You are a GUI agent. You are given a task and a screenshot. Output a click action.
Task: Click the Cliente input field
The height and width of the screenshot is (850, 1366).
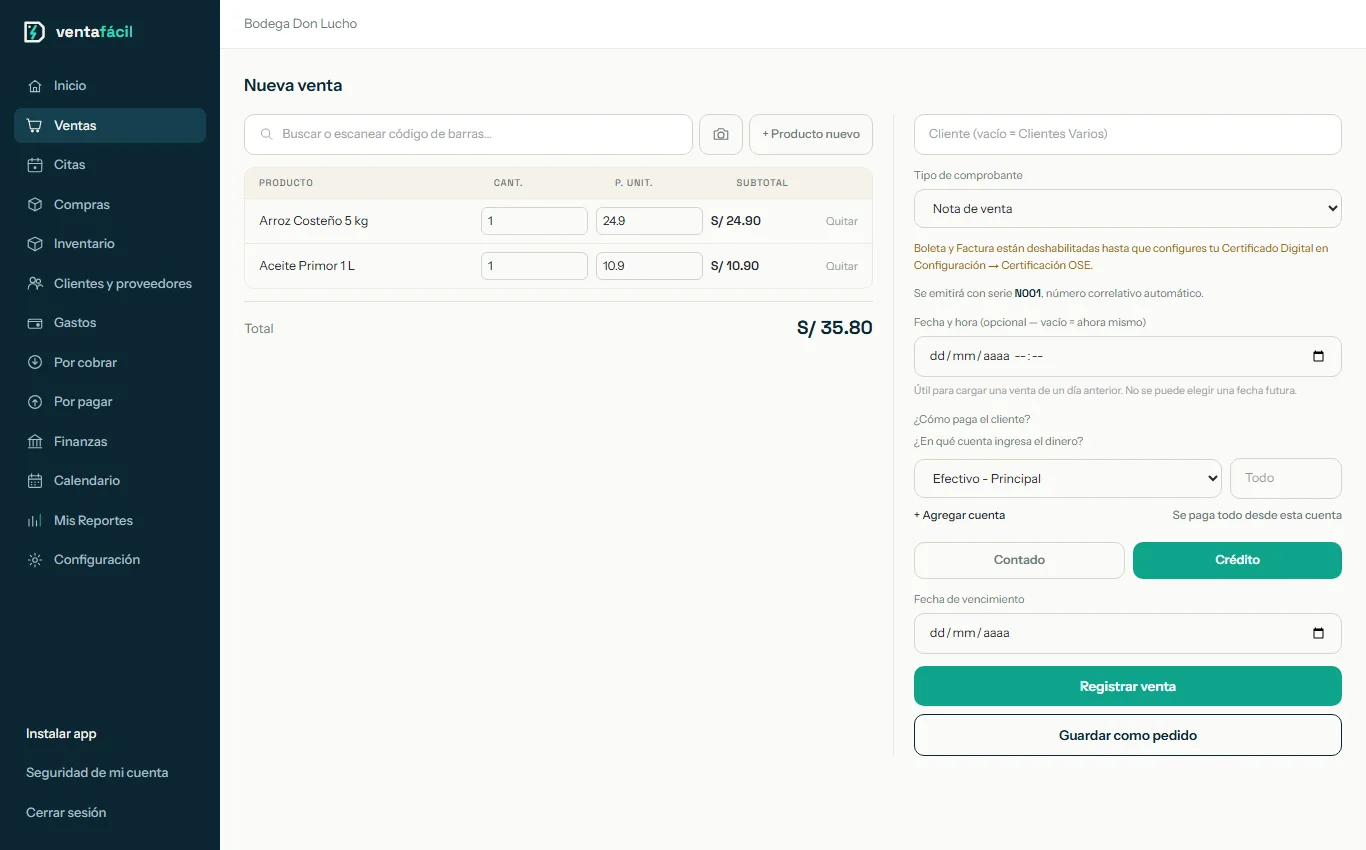pyautogui.click(x=1128, y=134)
